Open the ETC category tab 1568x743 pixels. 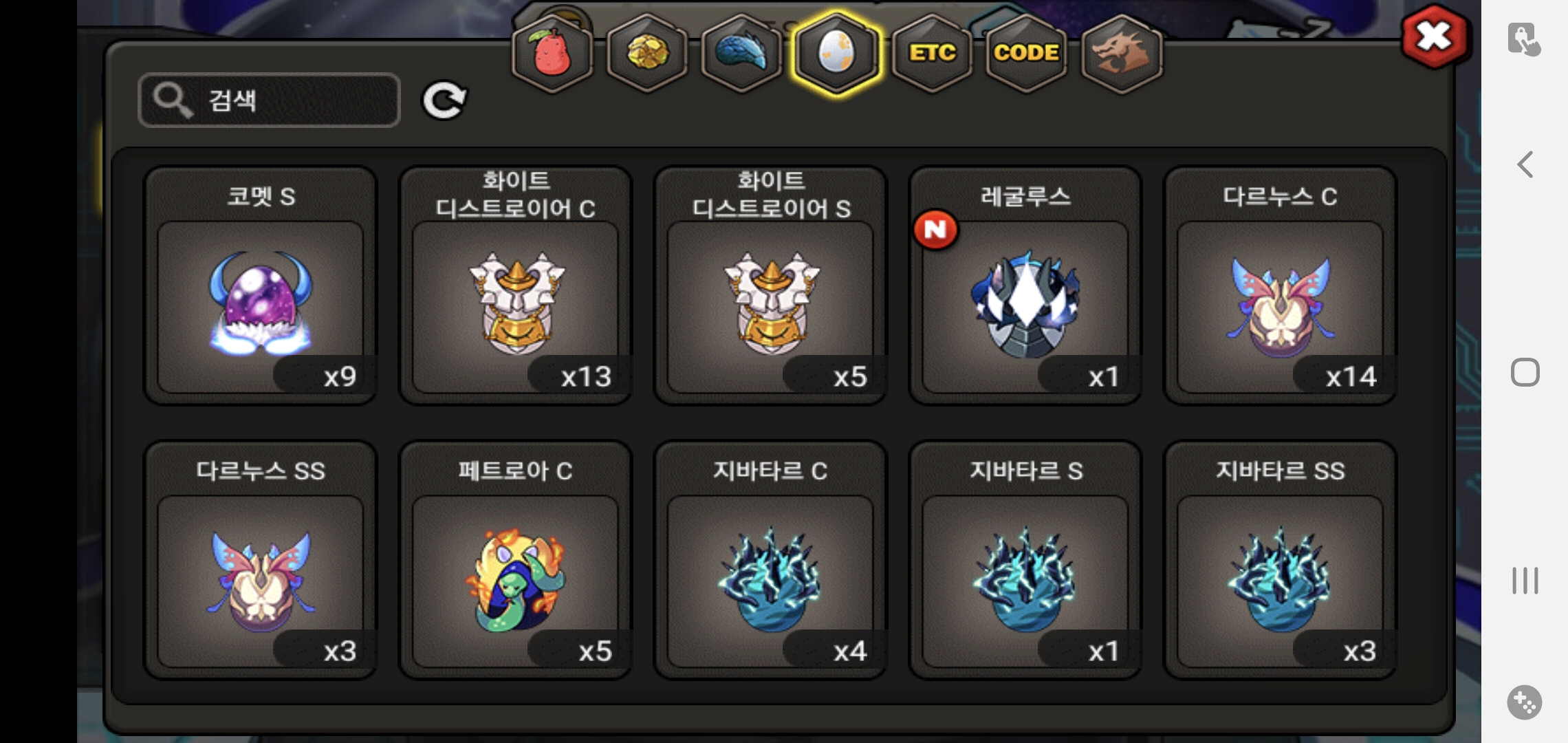(x=932, y=54)
